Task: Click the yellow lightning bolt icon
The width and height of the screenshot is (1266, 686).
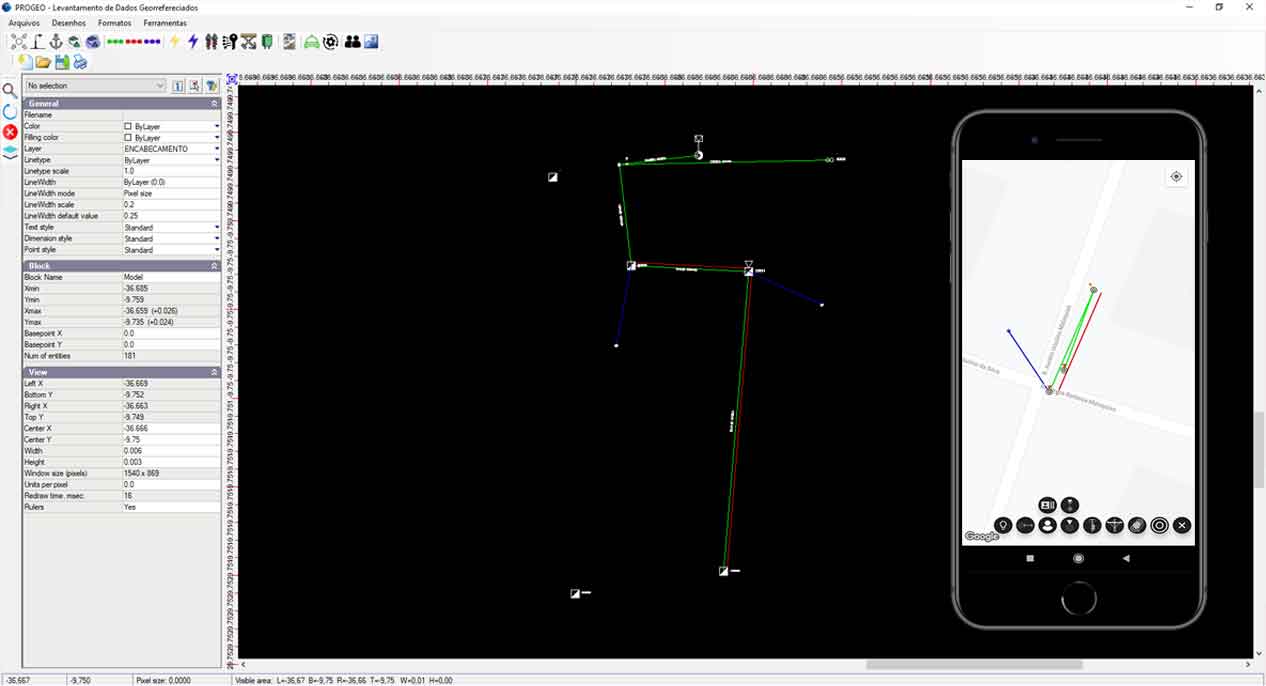Action: (x=174, y=42)
